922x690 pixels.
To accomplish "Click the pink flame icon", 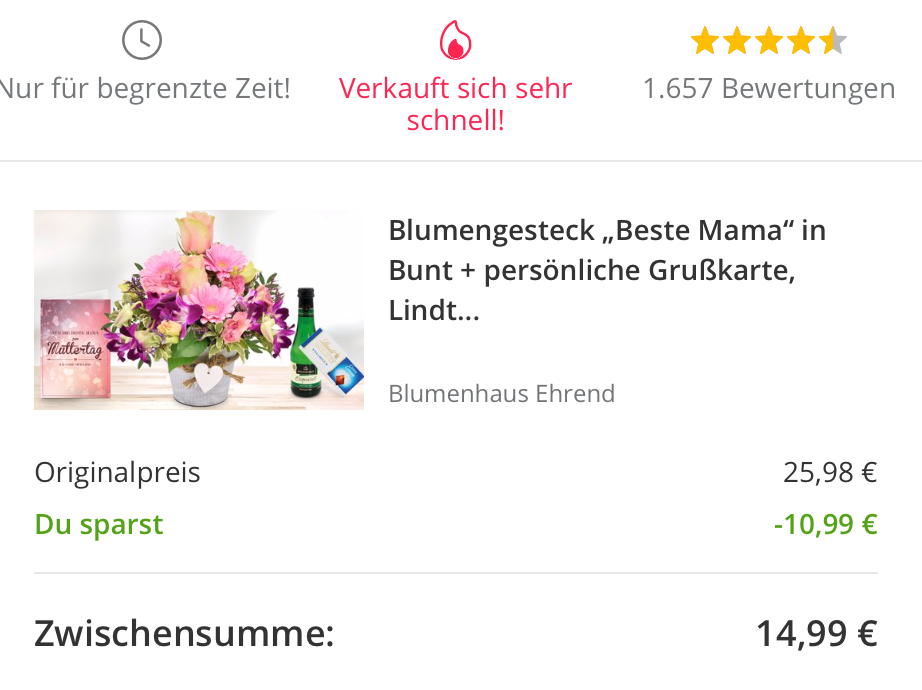I will point(456,40).
